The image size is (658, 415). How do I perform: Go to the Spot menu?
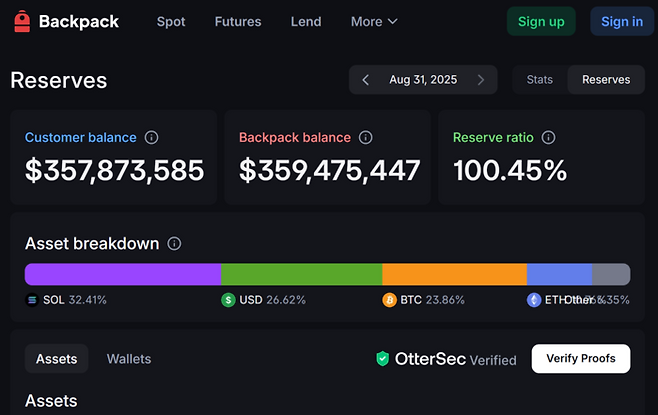171,21
